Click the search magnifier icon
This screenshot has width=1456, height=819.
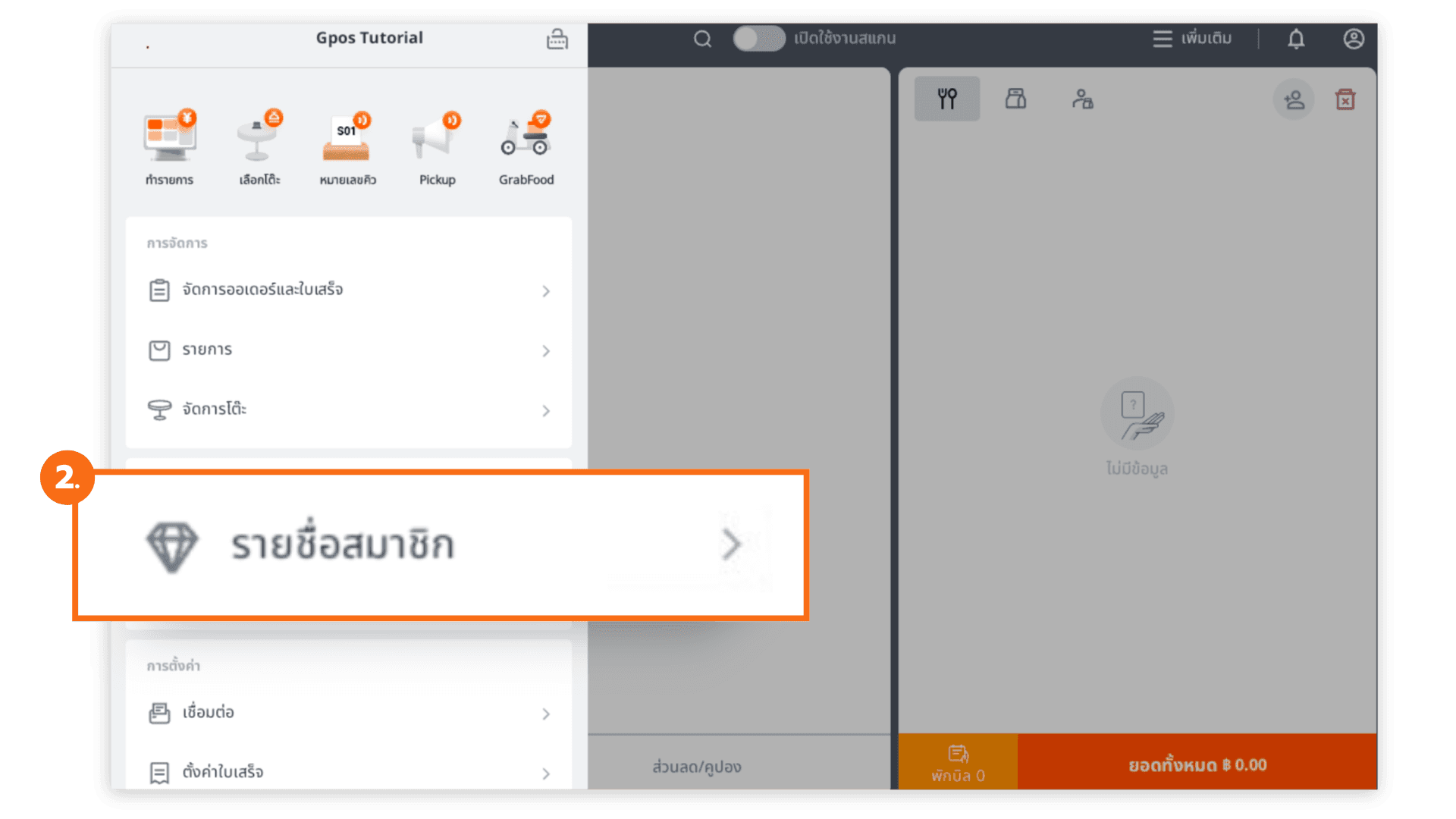click(x=702, y=39)
